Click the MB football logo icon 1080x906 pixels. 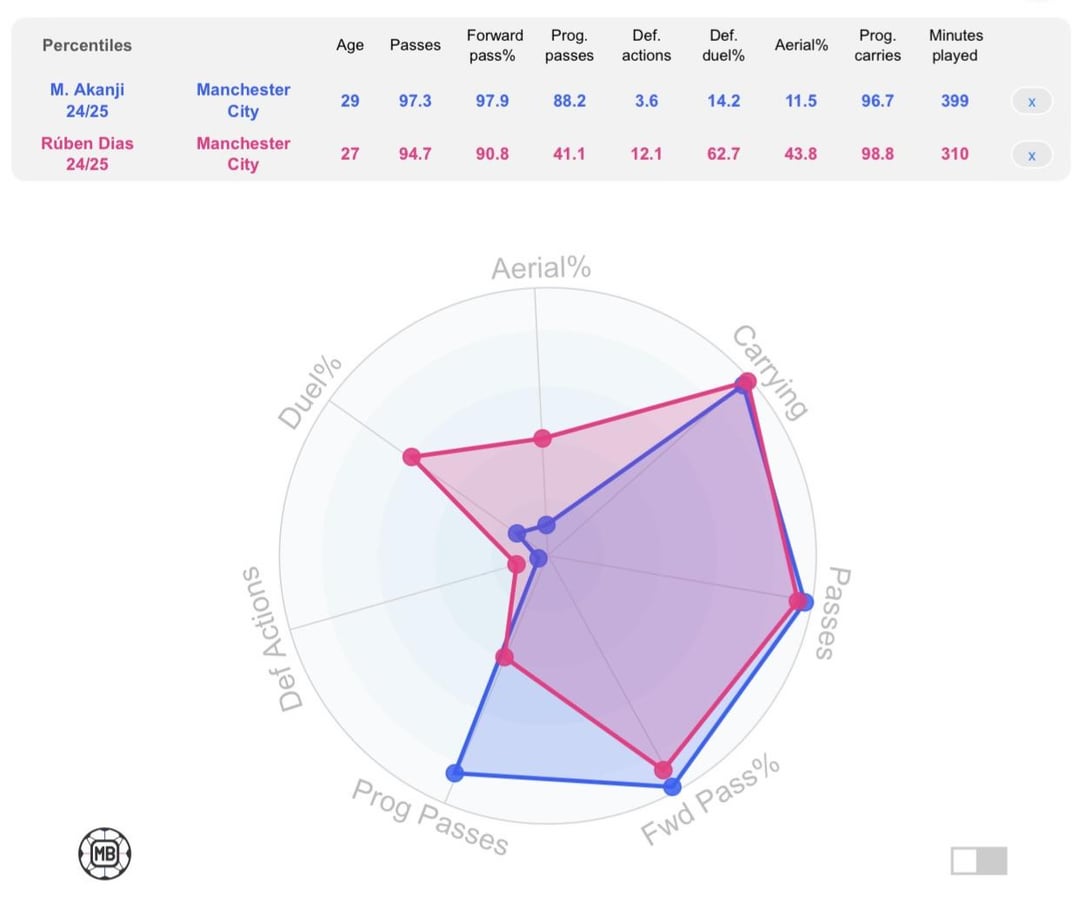click(x=105, y=853)
